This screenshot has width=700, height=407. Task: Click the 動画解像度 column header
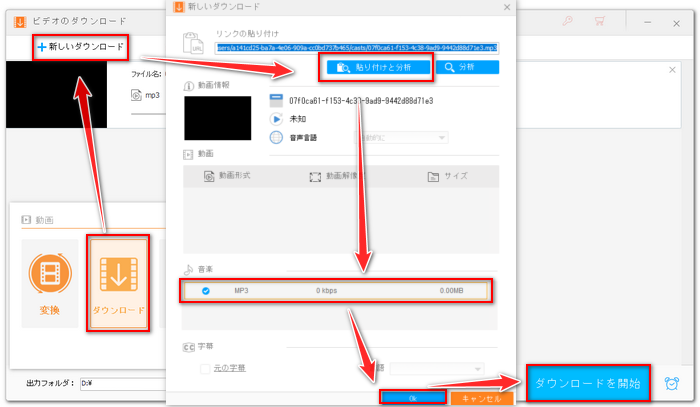337,176
